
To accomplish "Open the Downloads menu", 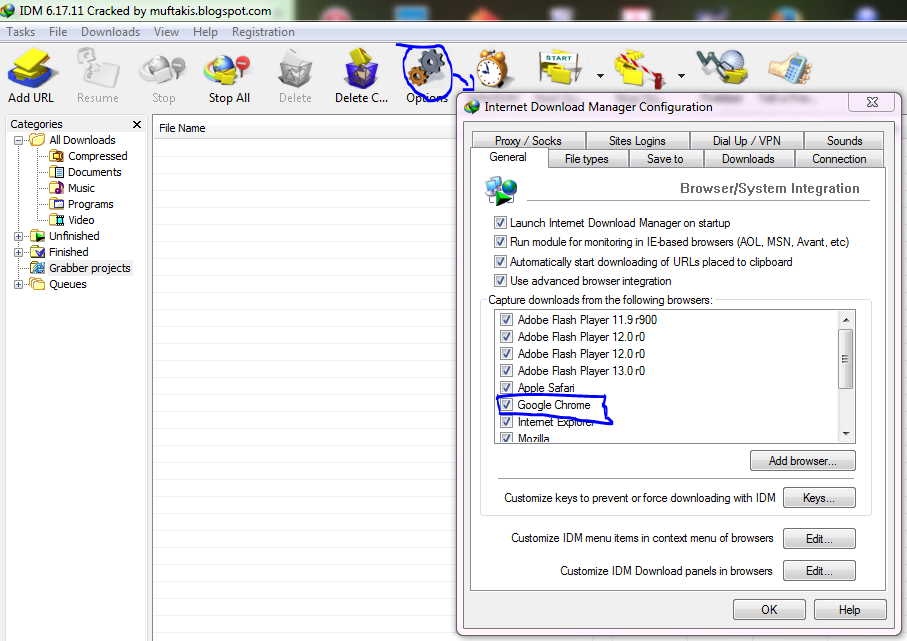I will click(110, 32).
